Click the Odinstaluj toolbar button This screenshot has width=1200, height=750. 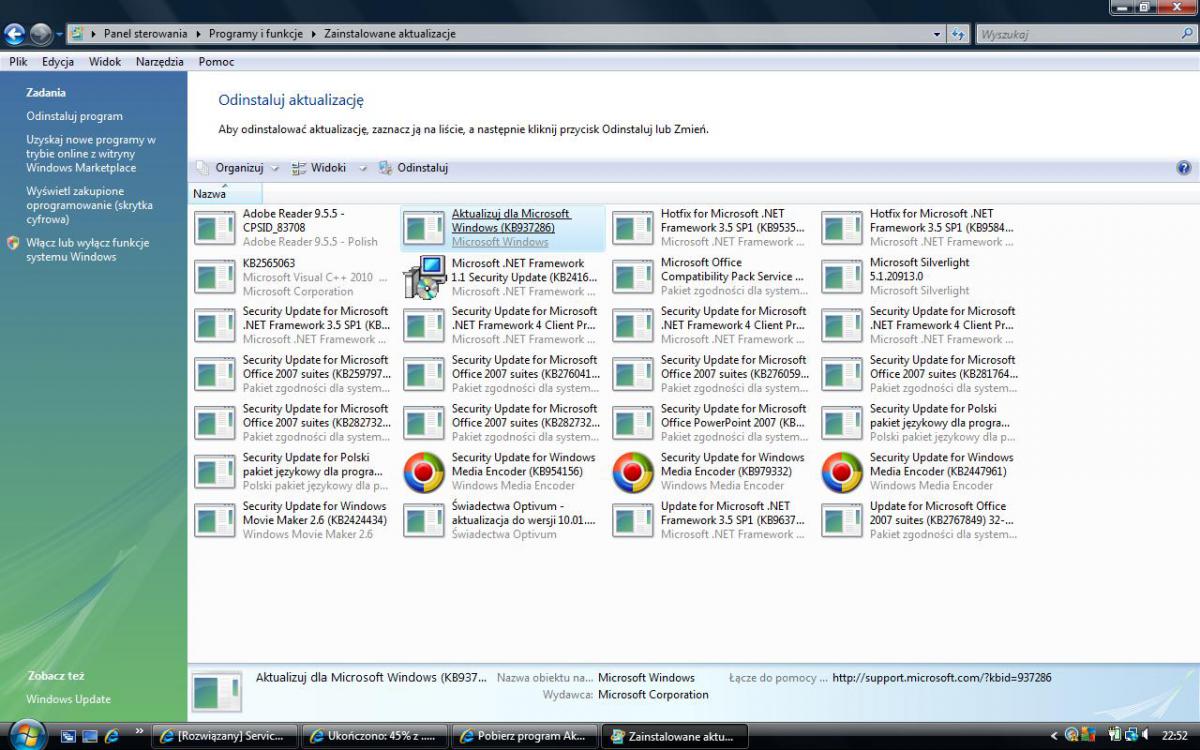coord(412,168)
